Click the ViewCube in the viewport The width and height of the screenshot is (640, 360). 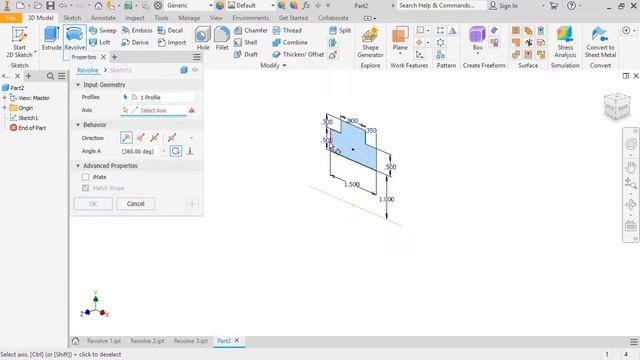pos(617,106)
